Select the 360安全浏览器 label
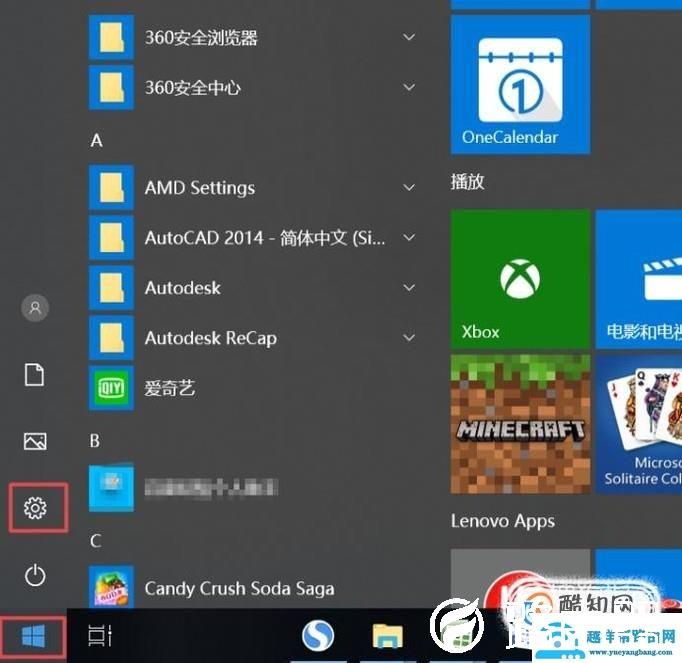The height and width of the screenshot is (663, 682). click(x=201, y=37)
